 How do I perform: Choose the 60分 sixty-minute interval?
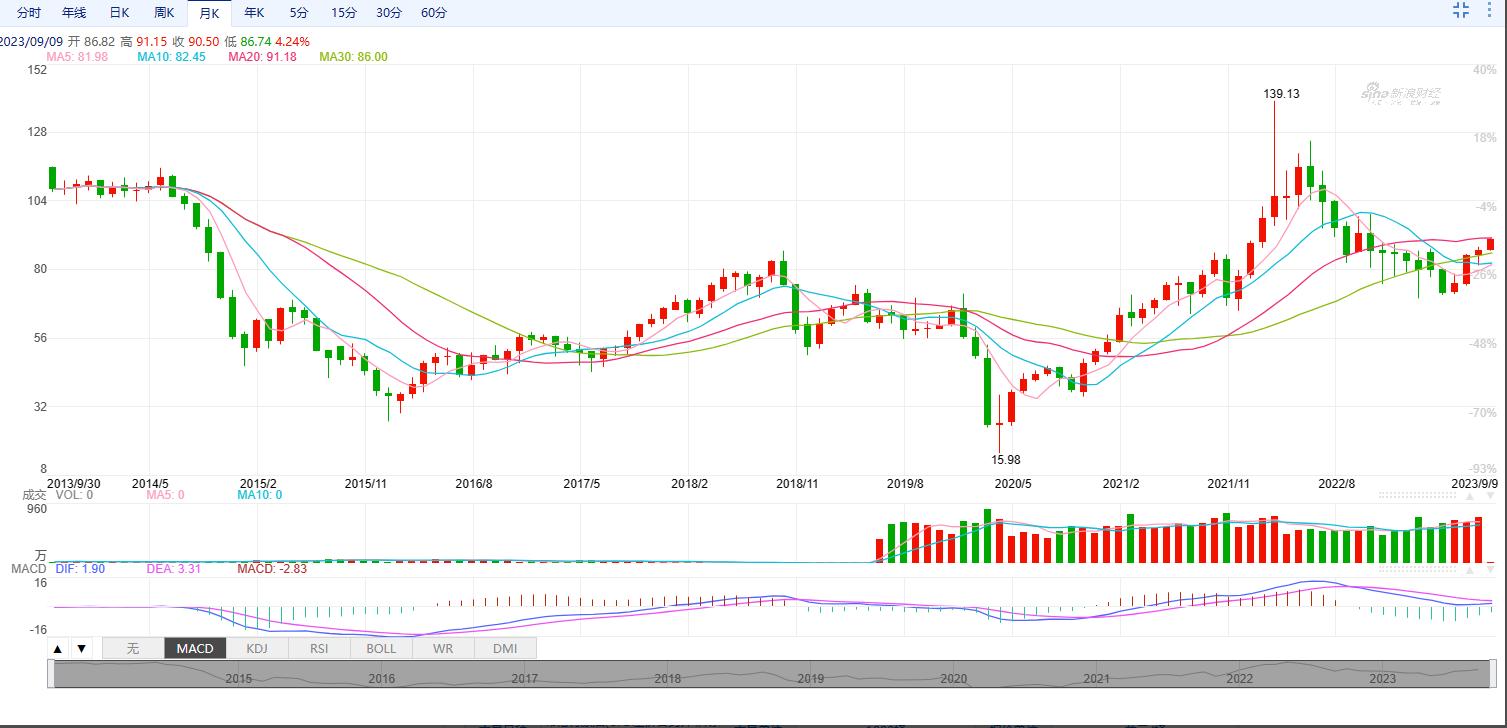pos(434,13)
